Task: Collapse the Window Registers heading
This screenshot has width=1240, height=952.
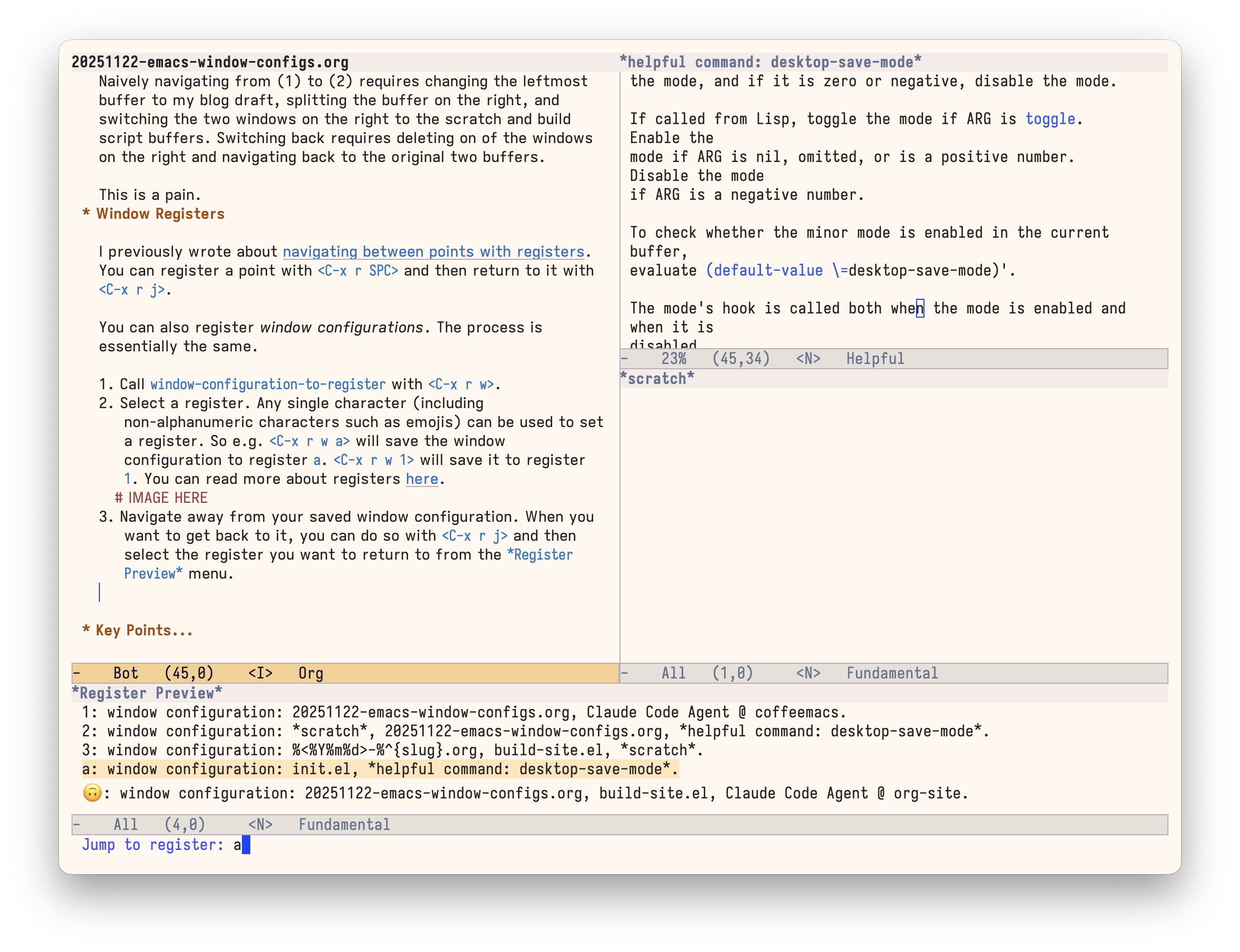Action: (160, 214)
